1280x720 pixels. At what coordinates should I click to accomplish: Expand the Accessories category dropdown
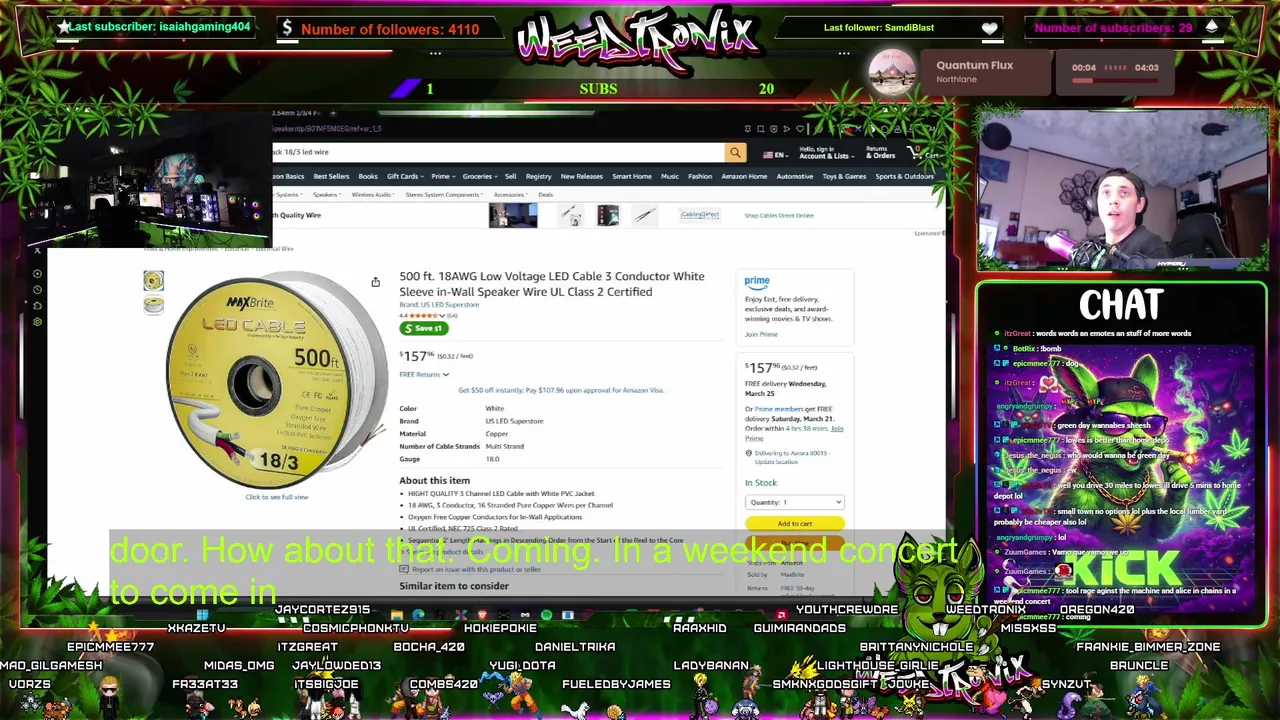click(511, 194)
